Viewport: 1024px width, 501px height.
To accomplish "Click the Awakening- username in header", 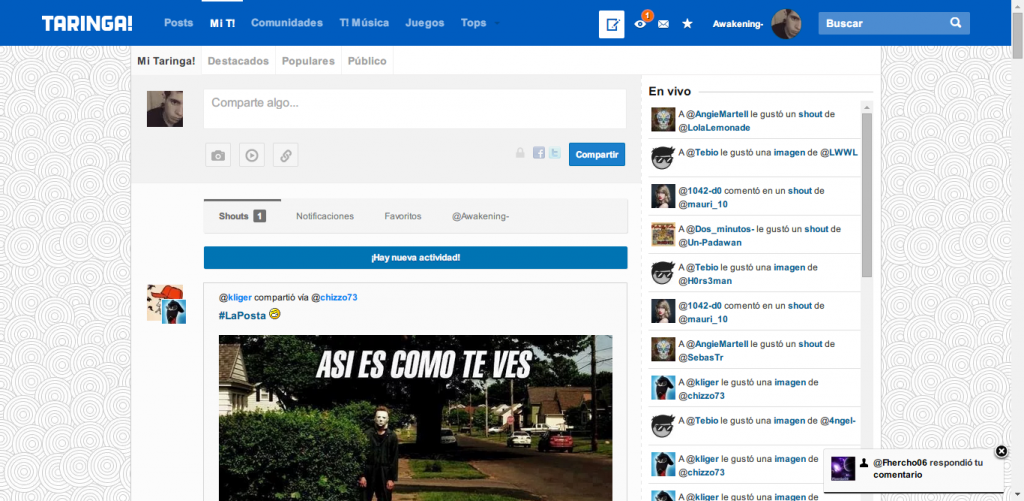I will (738, 24).
